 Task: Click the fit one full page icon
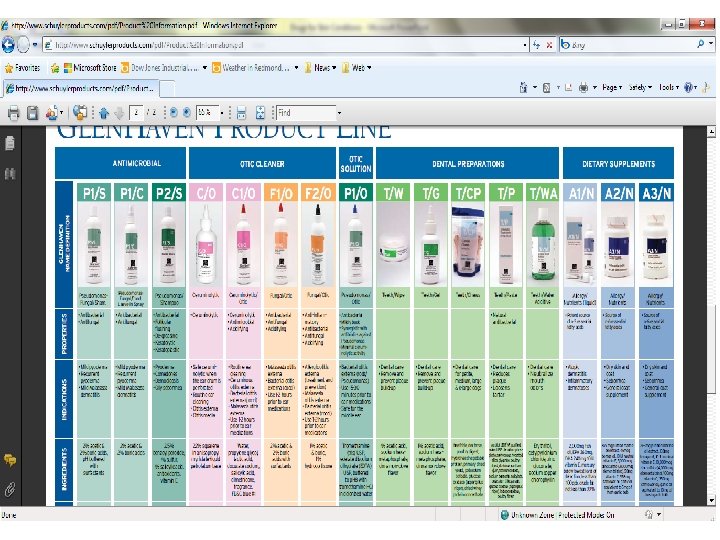click(260, 113)
